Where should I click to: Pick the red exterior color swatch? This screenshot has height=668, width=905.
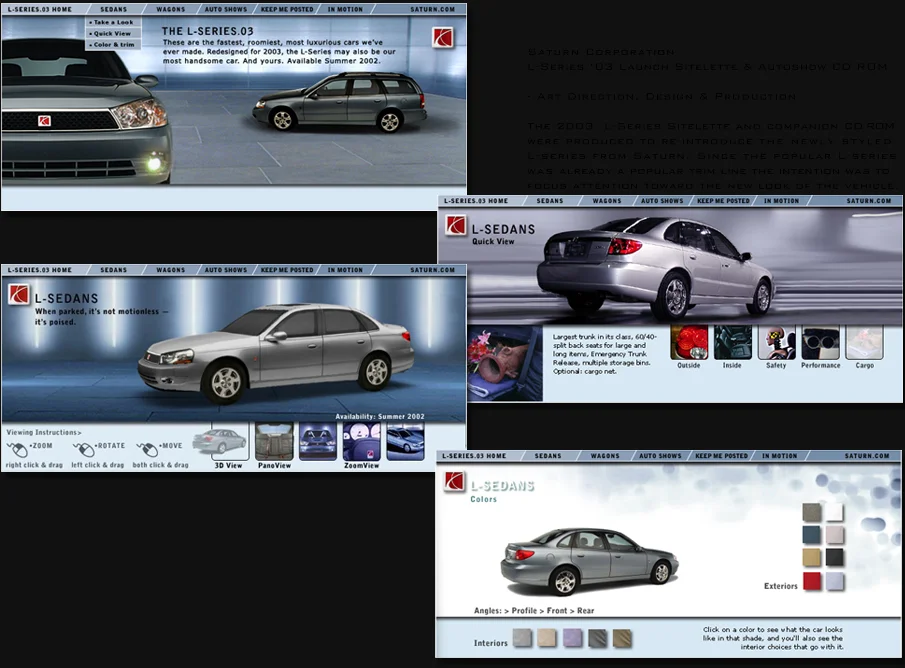[810, 582]
